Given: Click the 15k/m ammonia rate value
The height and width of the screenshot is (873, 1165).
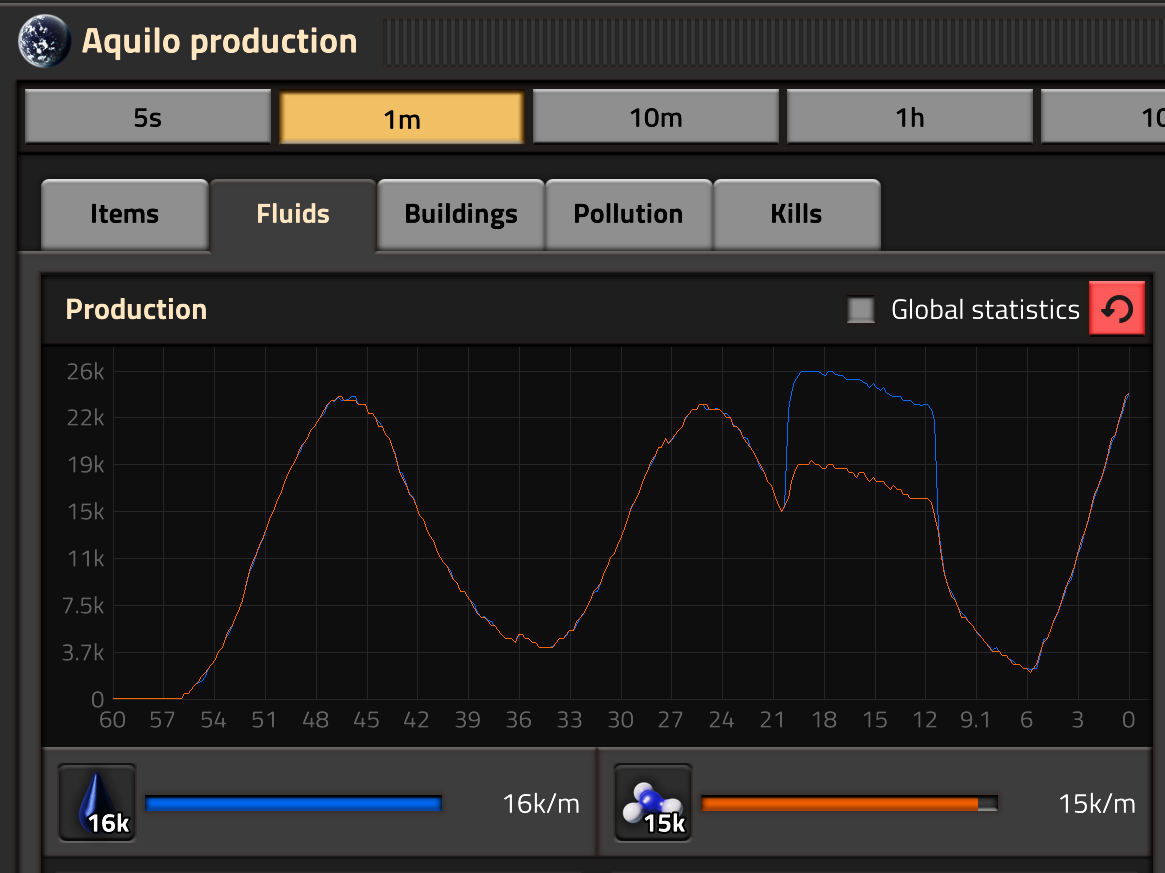Looking at the screenshot, I should pyautogui.click(x=1097, y=803).
